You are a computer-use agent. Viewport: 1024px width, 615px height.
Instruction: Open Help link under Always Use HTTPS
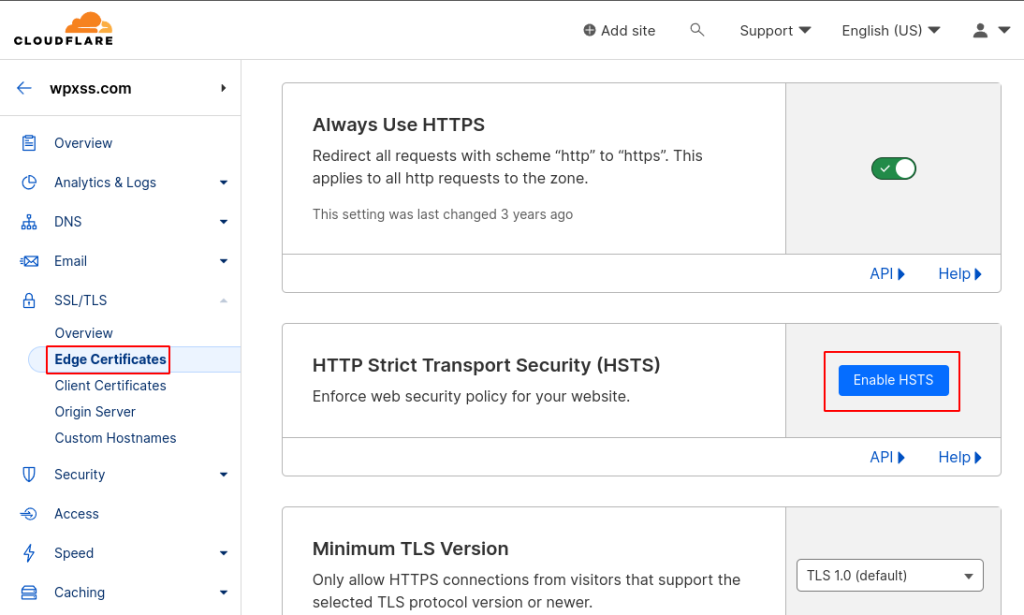(960, 274)
